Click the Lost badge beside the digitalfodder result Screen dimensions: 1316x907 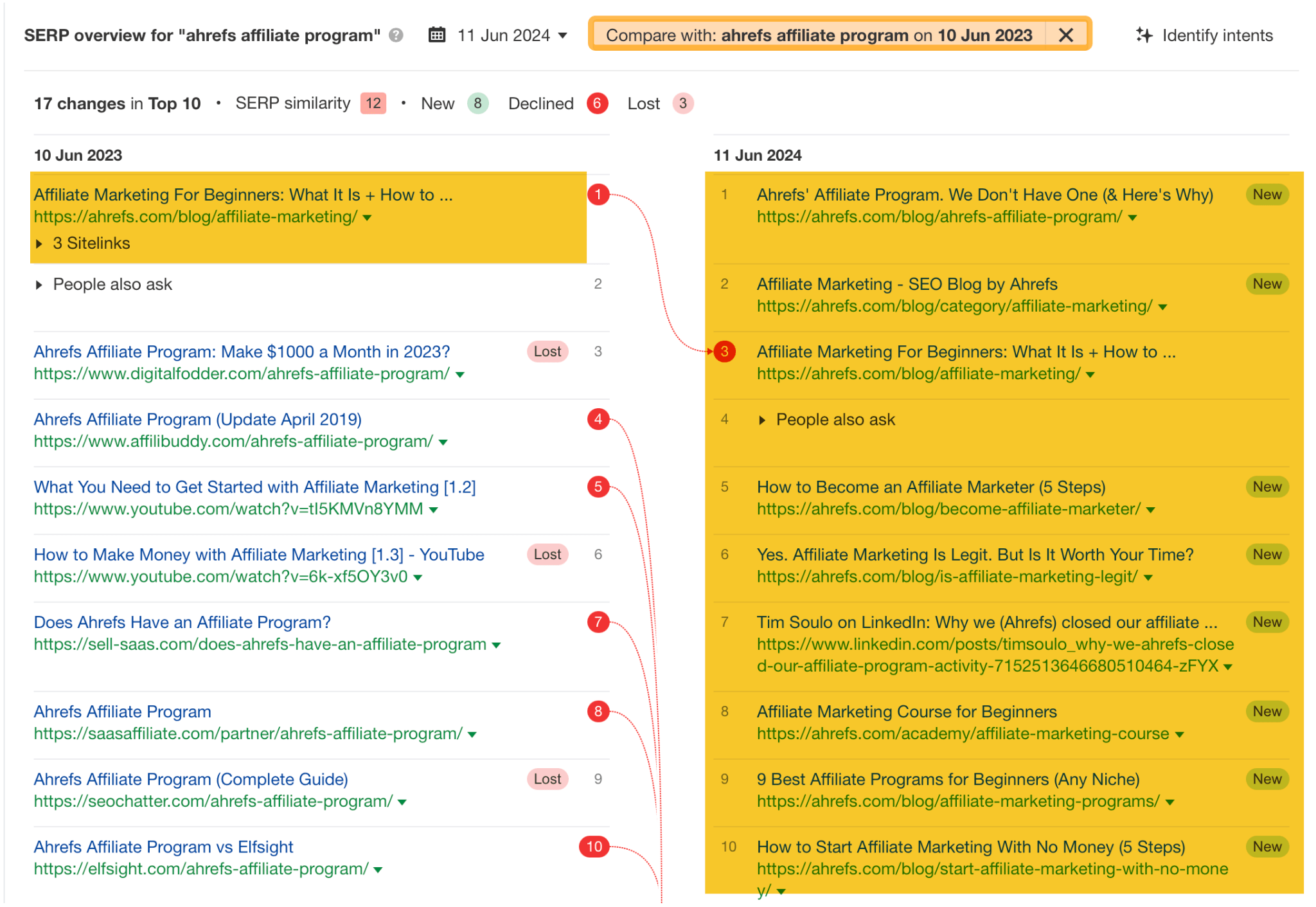click(x=547, y=352)
